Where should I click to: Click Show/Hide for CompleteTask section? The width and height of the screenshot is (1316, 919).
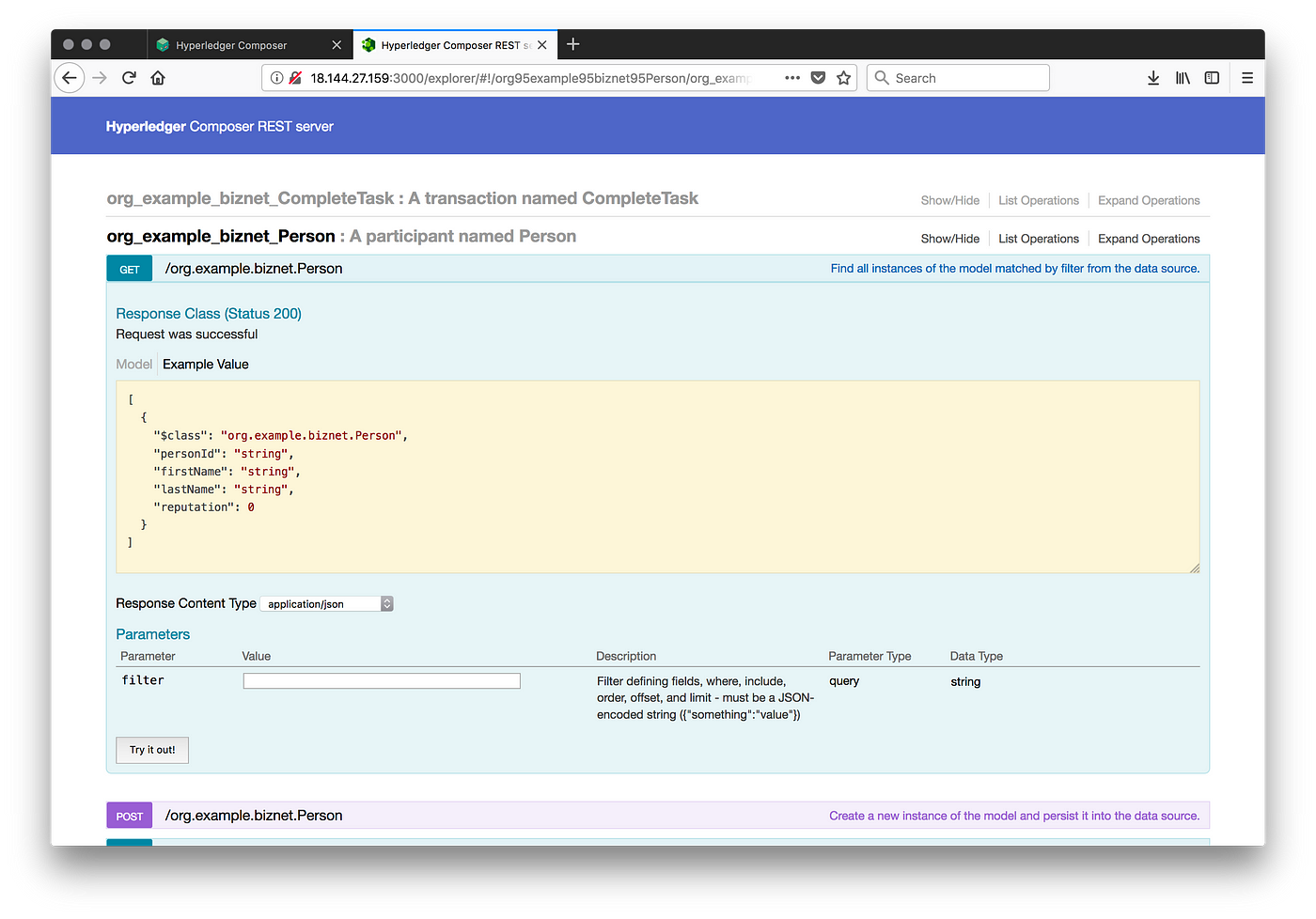tap(949, 201)
